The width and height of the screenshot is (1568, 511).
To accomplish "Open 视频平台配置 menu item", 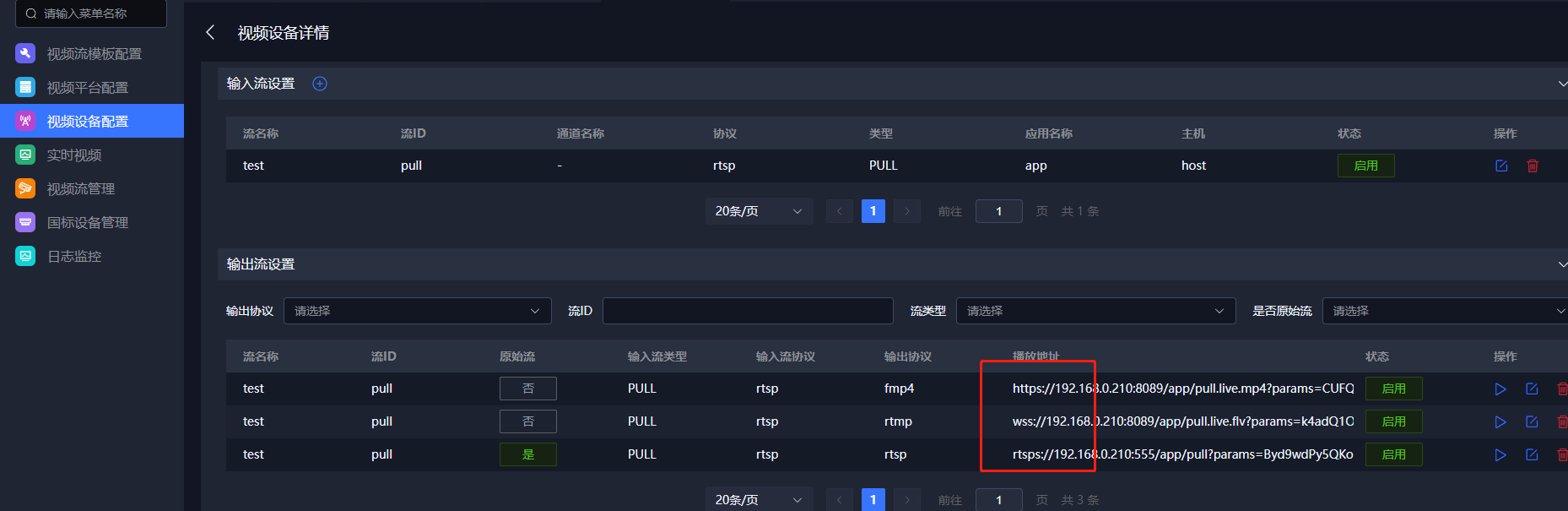I will [x=92, y=87].
